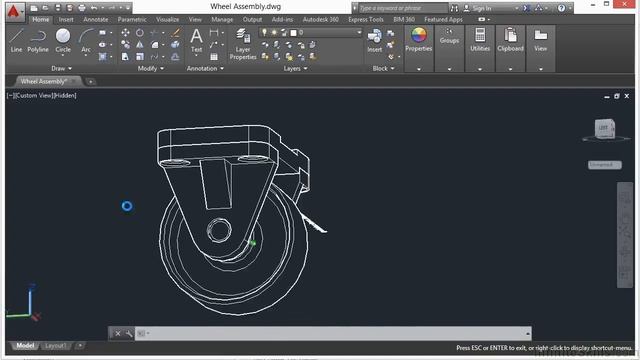Click the Table tool in Annotation panel
The height and width of the screenshot is (360, 640).
pos(213,57)
